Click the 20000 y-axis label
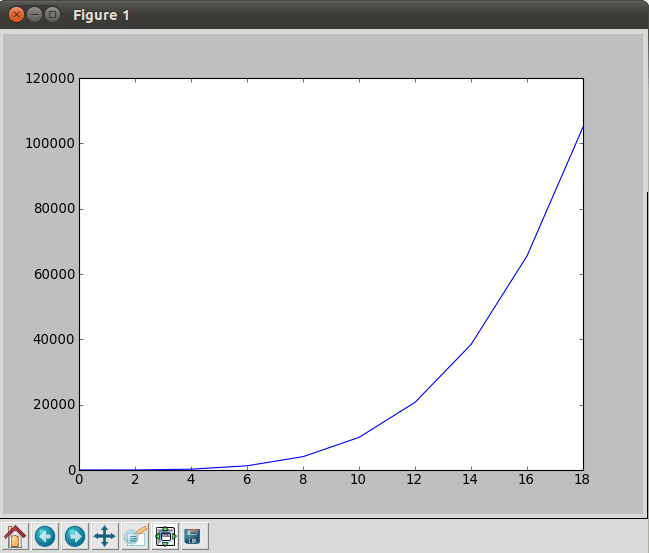Viewport: 649px width, 553px height. click(54, 404)
